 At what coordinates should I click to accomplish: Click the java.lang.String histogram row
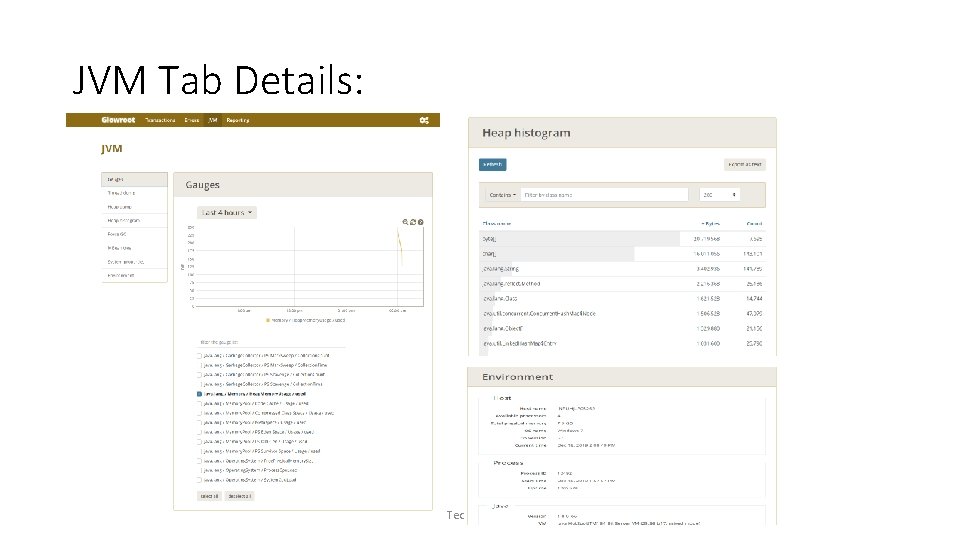tap(622, 269)
